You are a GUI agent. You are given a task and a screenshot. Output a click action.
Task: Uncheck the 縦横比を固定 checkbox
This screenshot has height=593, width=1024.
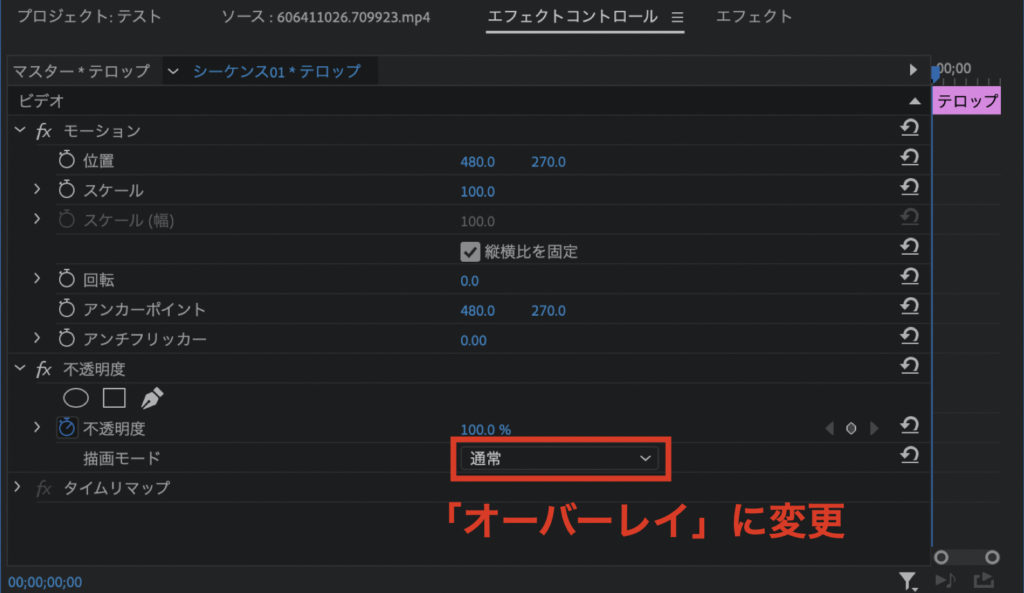[470, 251]
